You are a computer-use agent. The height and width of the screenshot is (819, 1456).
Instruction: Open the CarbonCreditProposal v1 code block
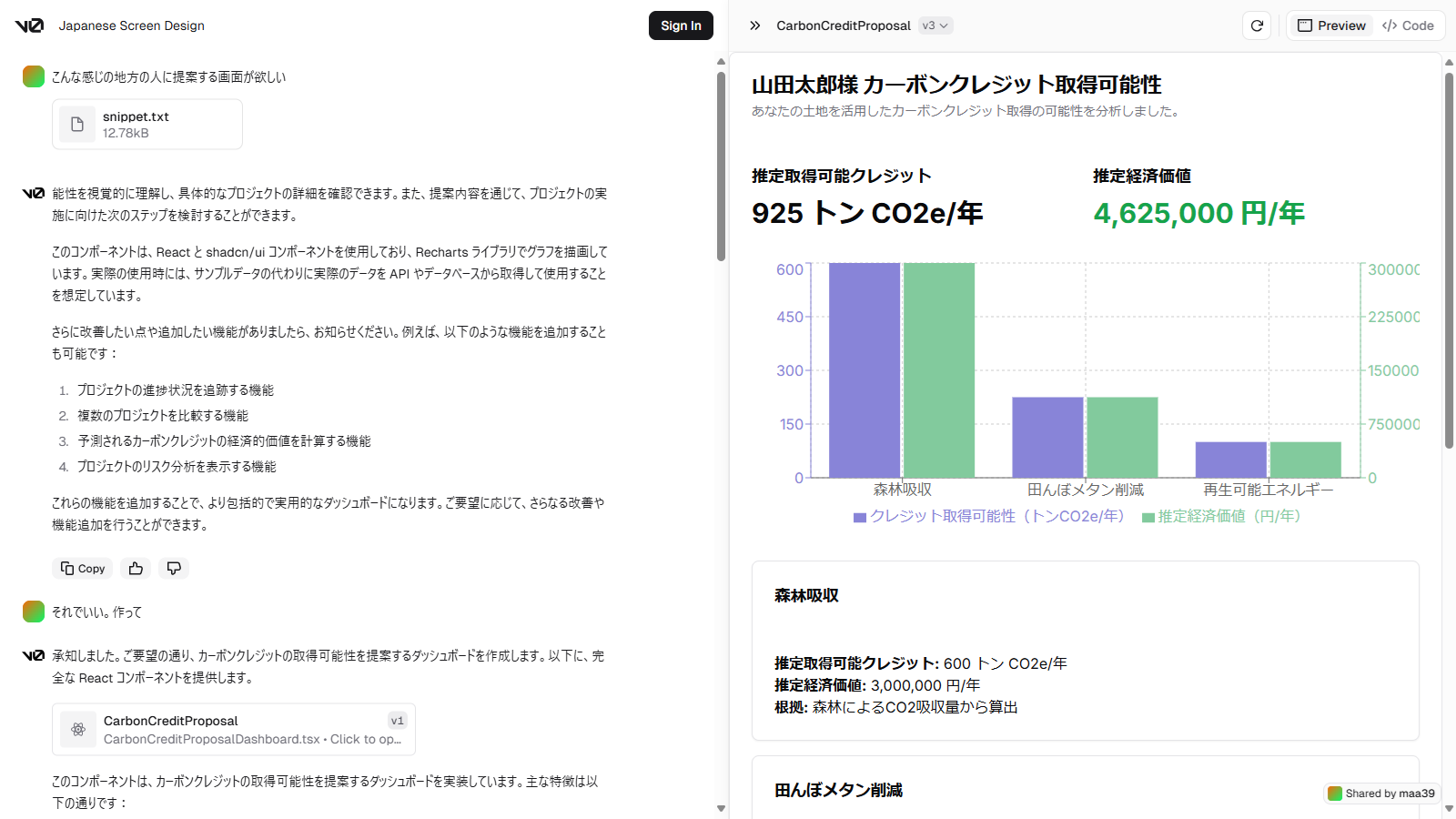coord(234,730)
